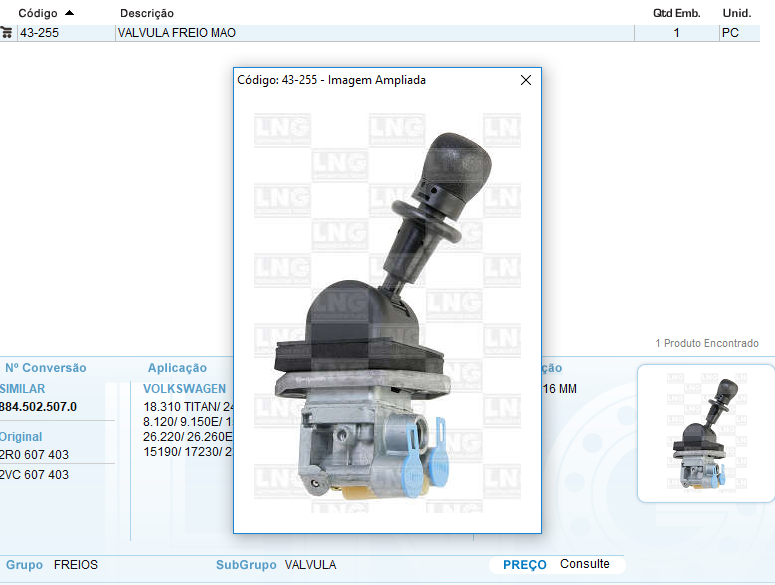Viewport: 775px width, 585px height.
Task: Click original number 2VC 607 403
Action: [35, 475]
